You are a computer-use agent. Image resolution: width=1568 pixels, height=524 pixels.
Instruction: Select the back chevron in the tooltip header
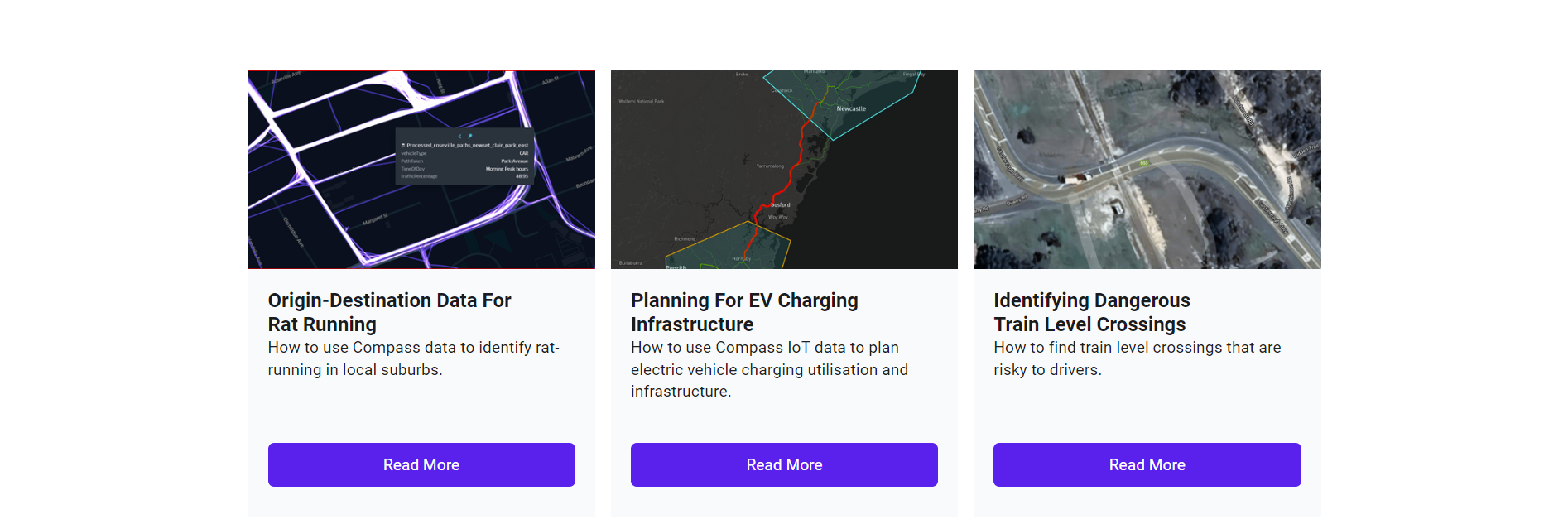tap(460, 137)
